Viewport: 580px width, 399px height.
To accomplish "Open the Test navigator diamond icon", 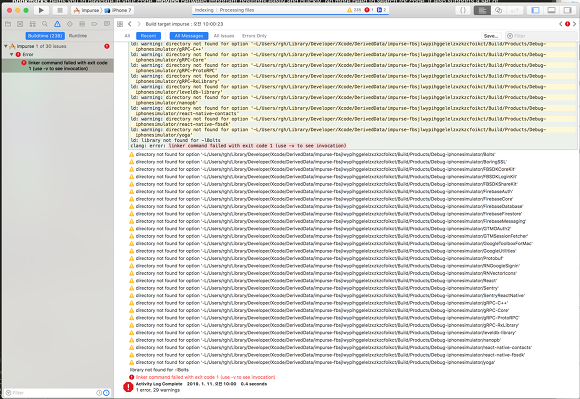I will (x=70, y=24).
